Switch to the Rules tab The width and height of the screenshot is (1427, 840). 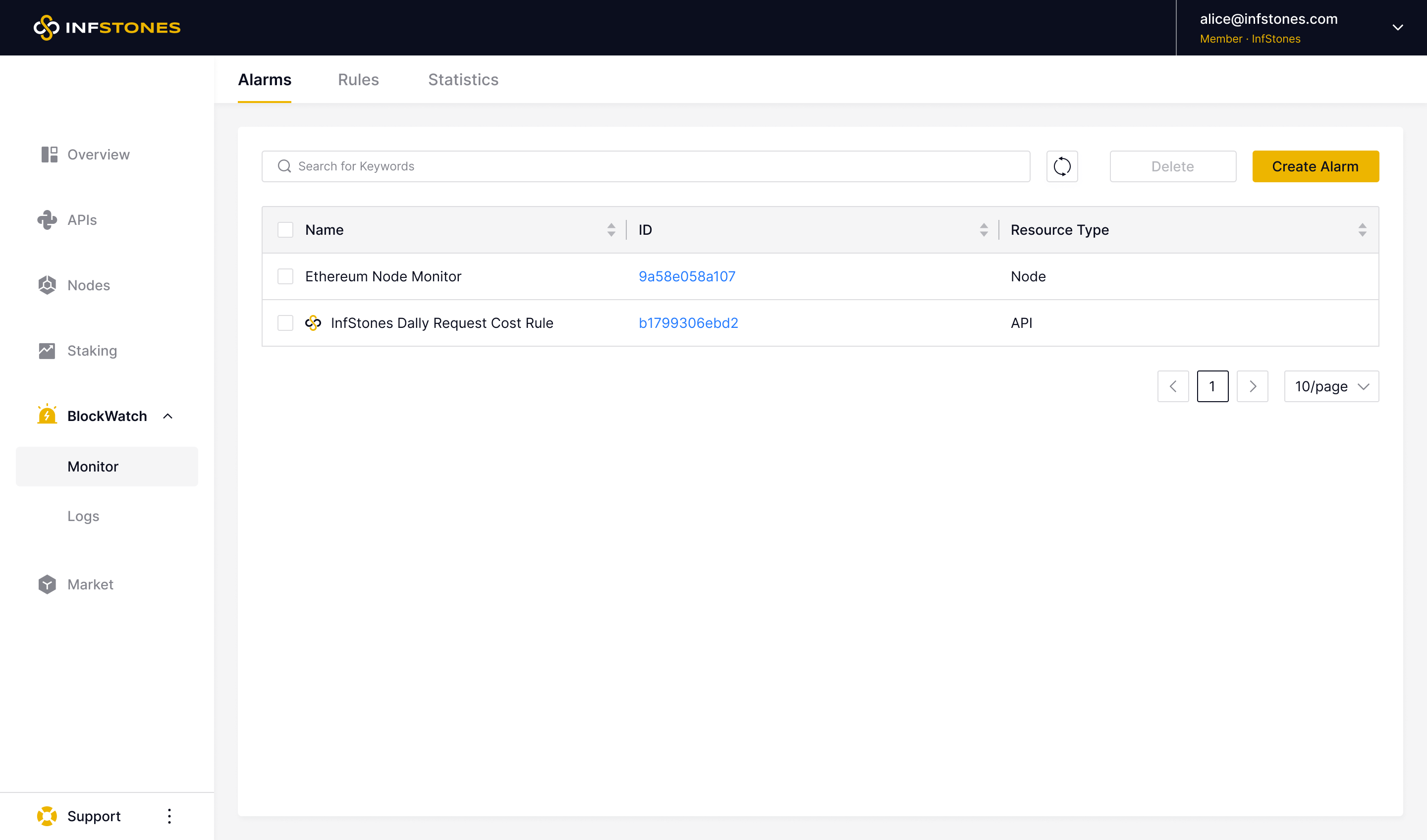(x=358, y=80)
